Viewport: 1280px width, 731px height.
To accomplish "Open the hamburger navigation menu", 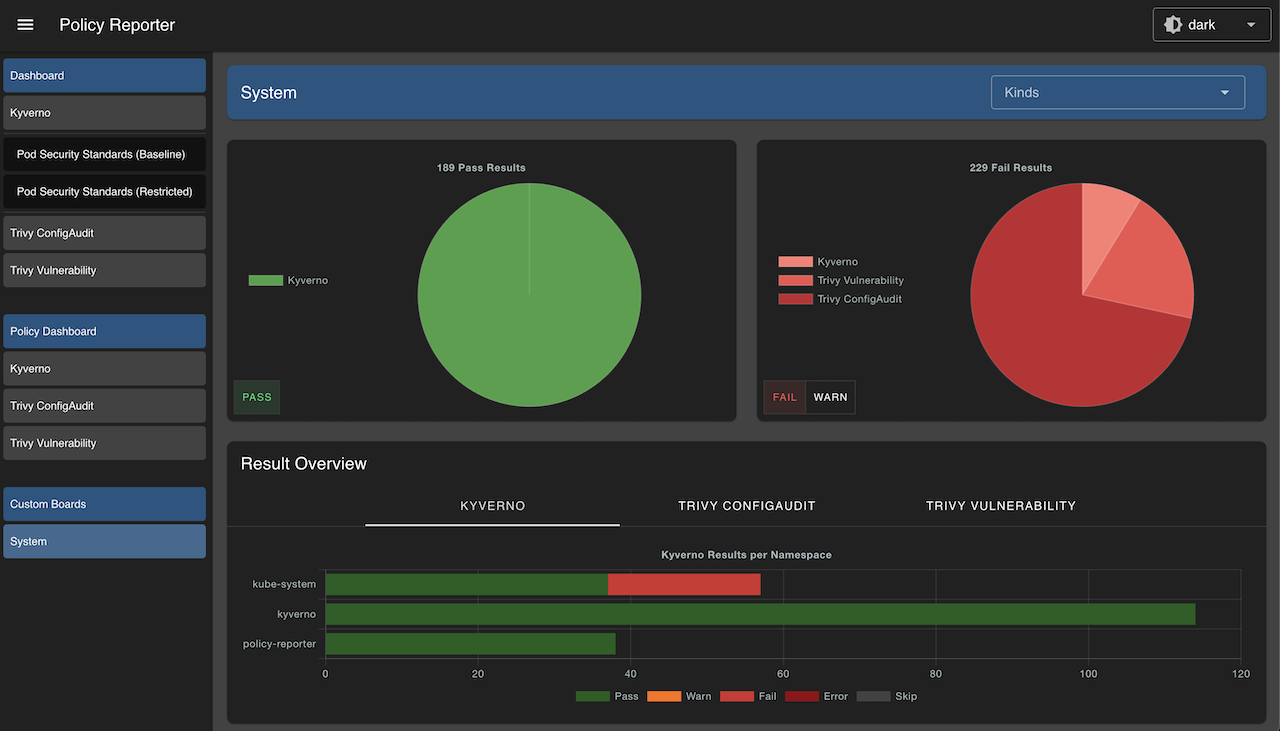I will pos(25,25).
